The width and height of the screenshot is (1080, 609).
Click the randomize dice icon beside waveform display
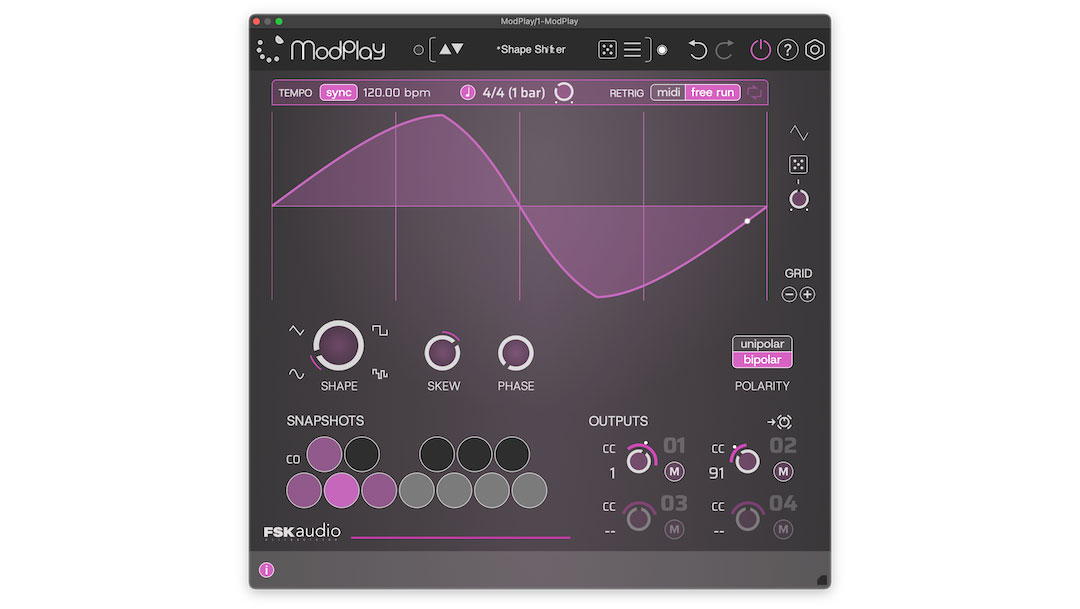[x=798, y=164]
